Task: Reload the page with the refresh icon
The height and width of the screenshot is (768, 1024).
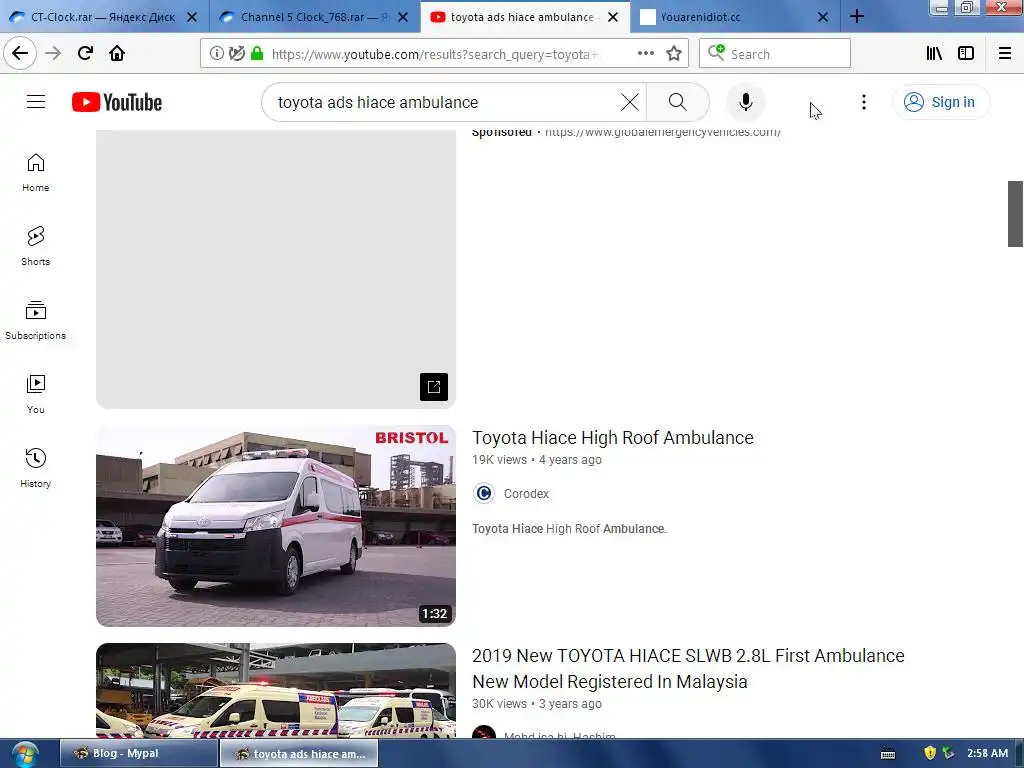Action: pyautogui.click(x=85, y=53)
